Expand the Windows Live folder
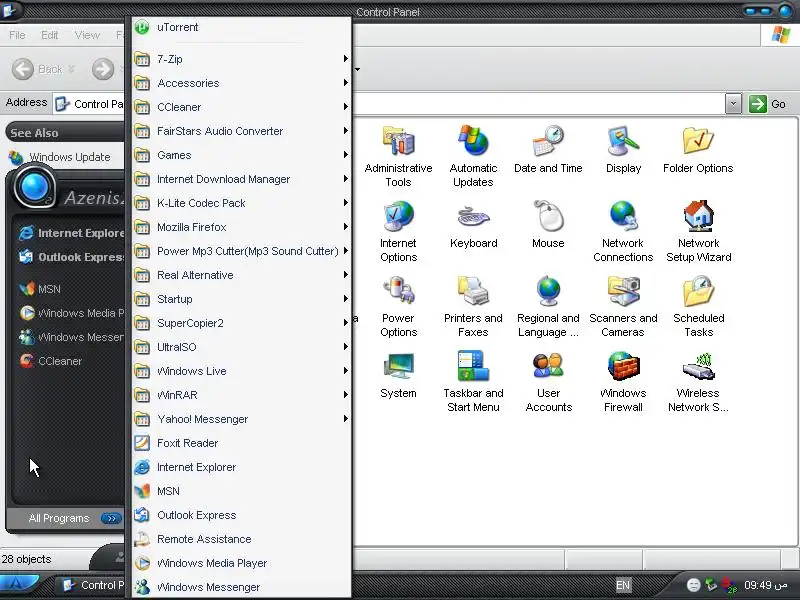Image resolution: width=800 pixels, height=600 pixels. pyautogui.click(x=242, y=370)
